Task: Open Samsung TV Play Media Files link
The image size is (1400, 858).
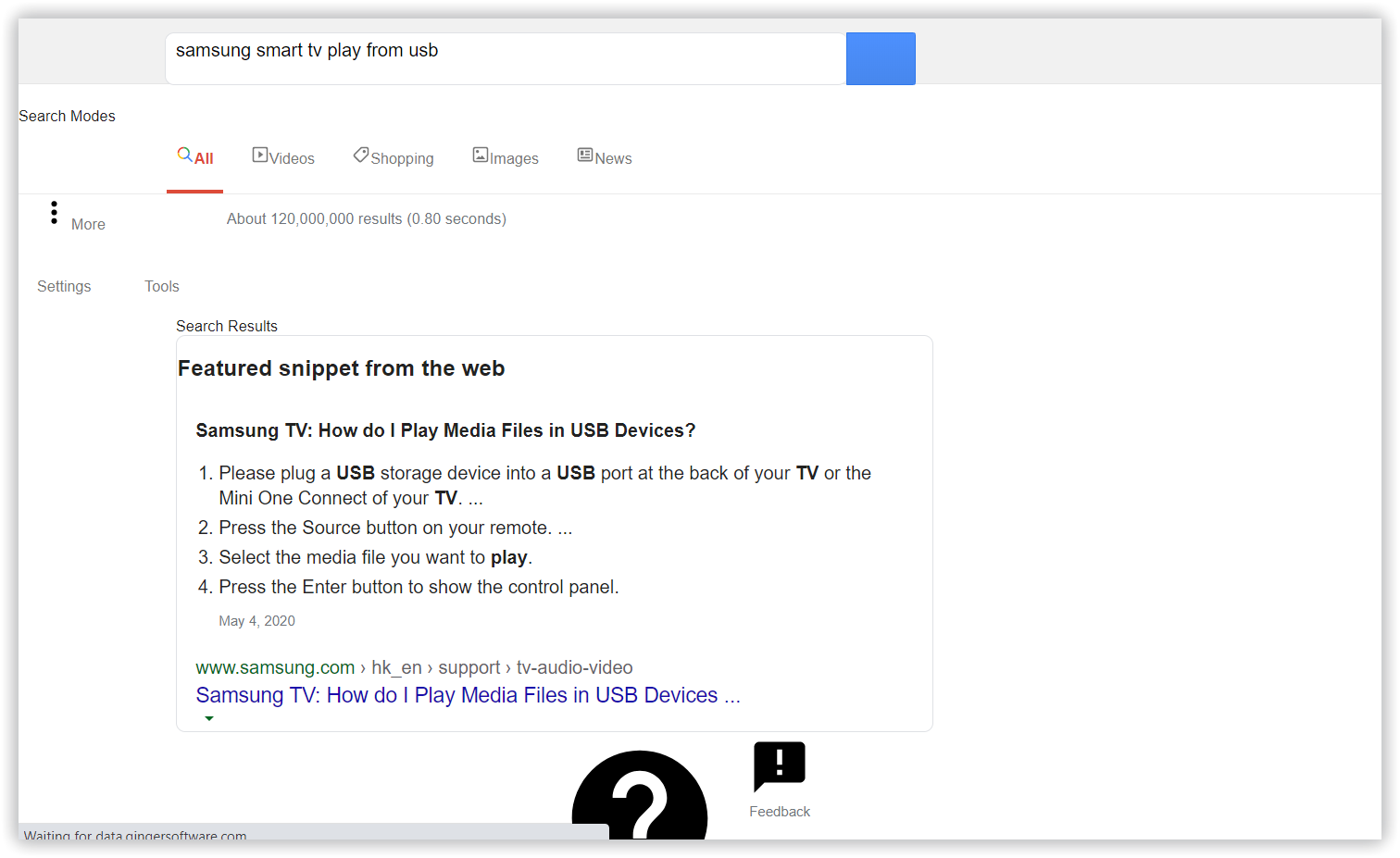Action: [x=468, y=695]
